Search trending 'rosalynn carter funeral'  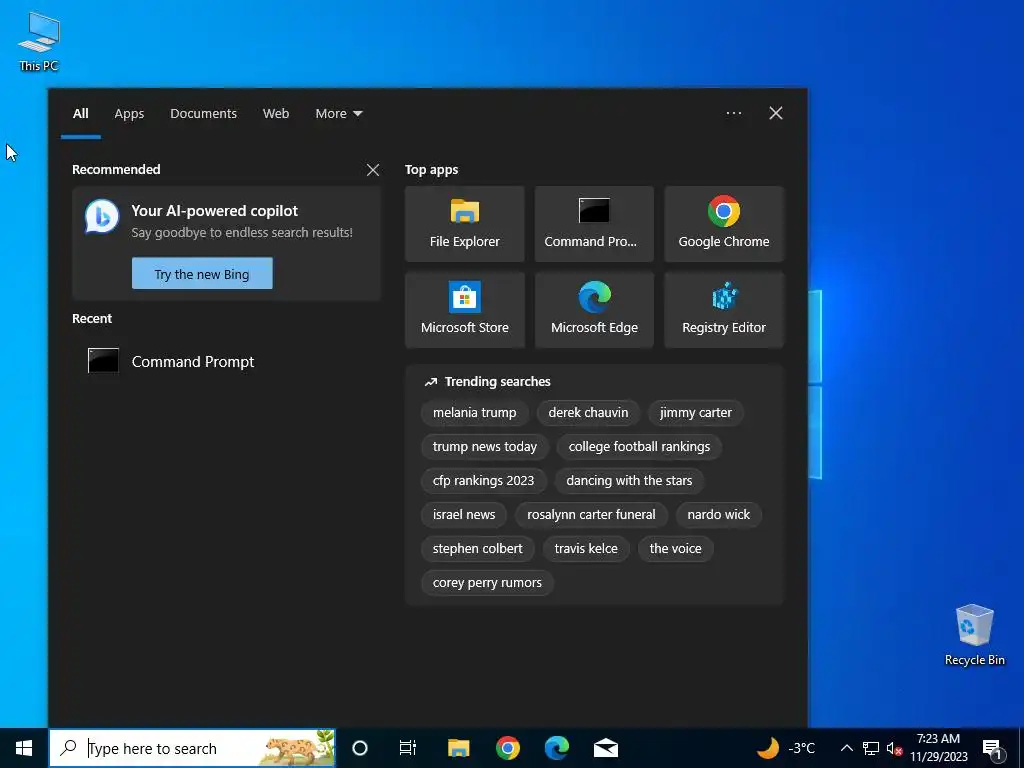pos(591,515)
